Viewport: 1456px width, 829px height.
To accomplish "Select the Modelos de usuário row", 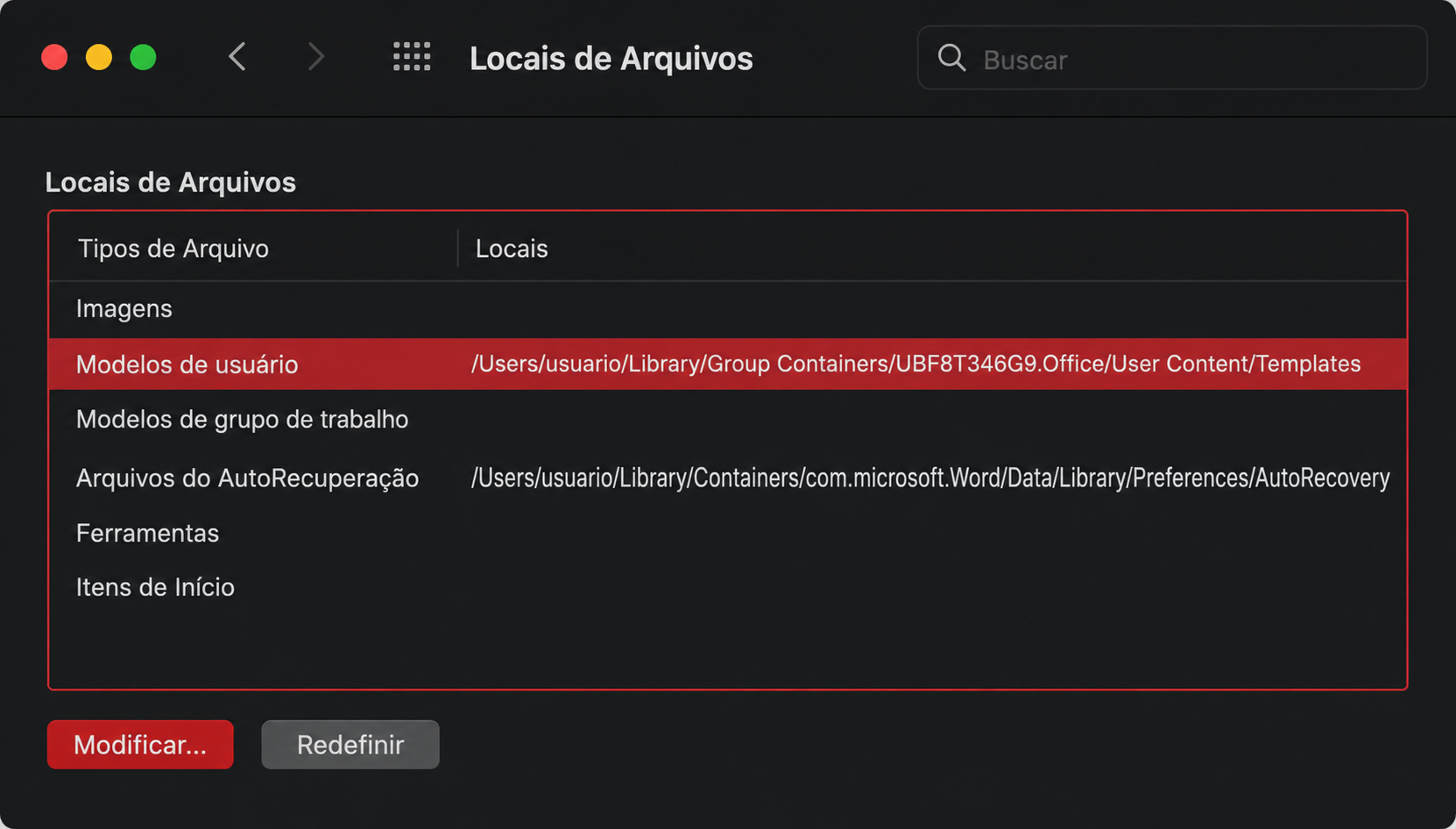I will click(728, 364).
